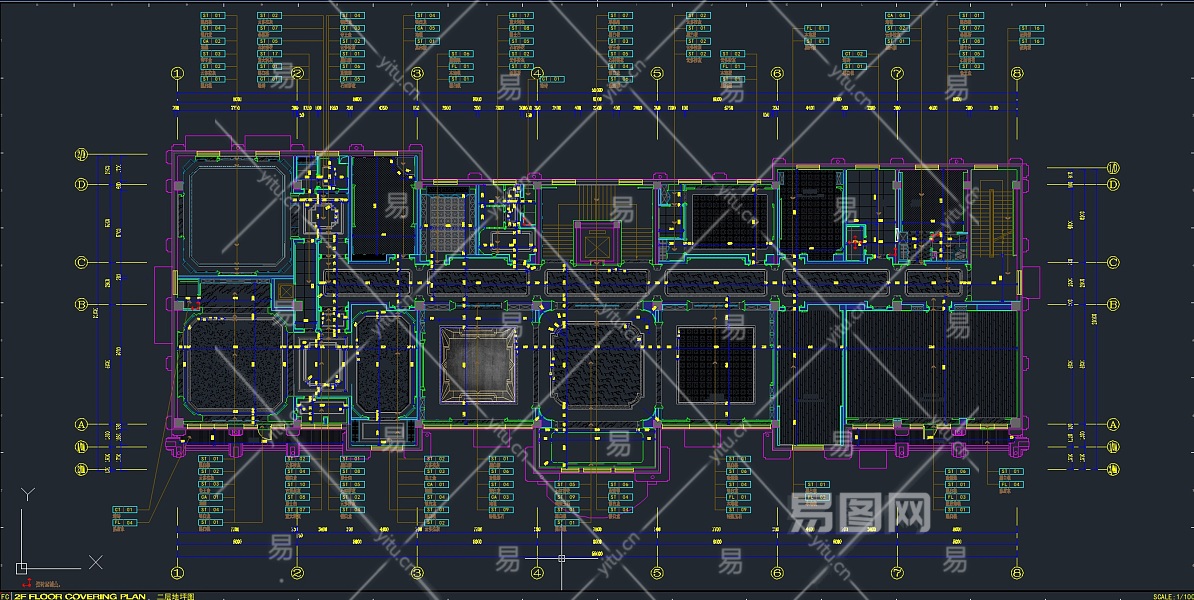Click the 'SCALE : 1/100' label

point(1173,596)
